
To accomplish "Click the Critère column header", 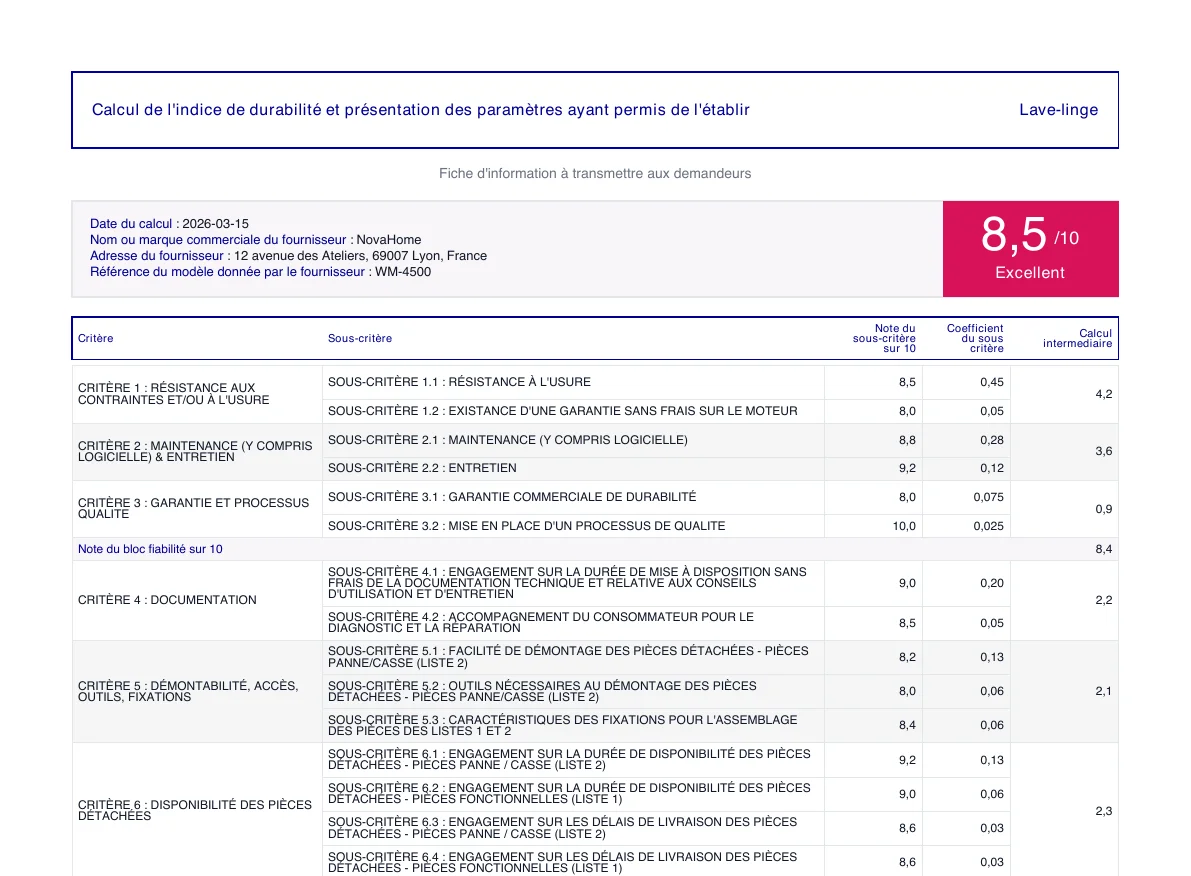I will (96, 338).
